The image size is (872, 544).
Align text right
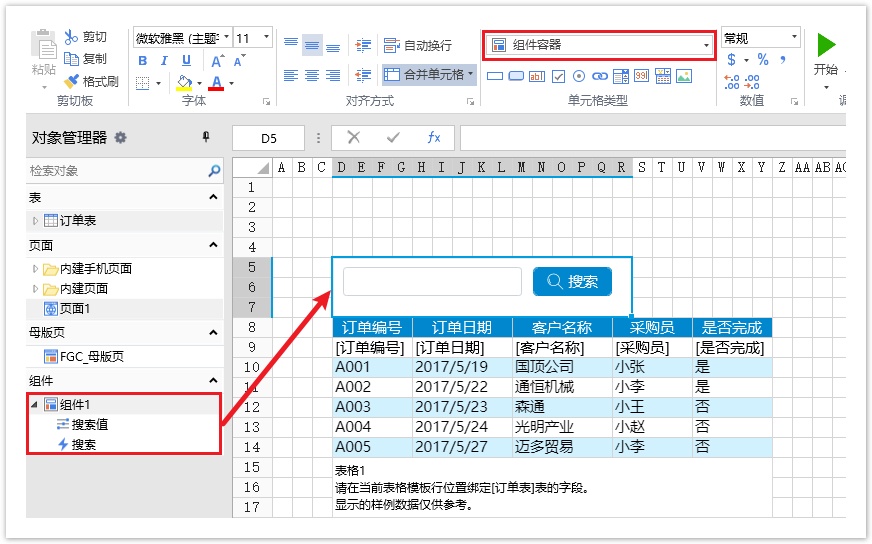coord(333,75)
